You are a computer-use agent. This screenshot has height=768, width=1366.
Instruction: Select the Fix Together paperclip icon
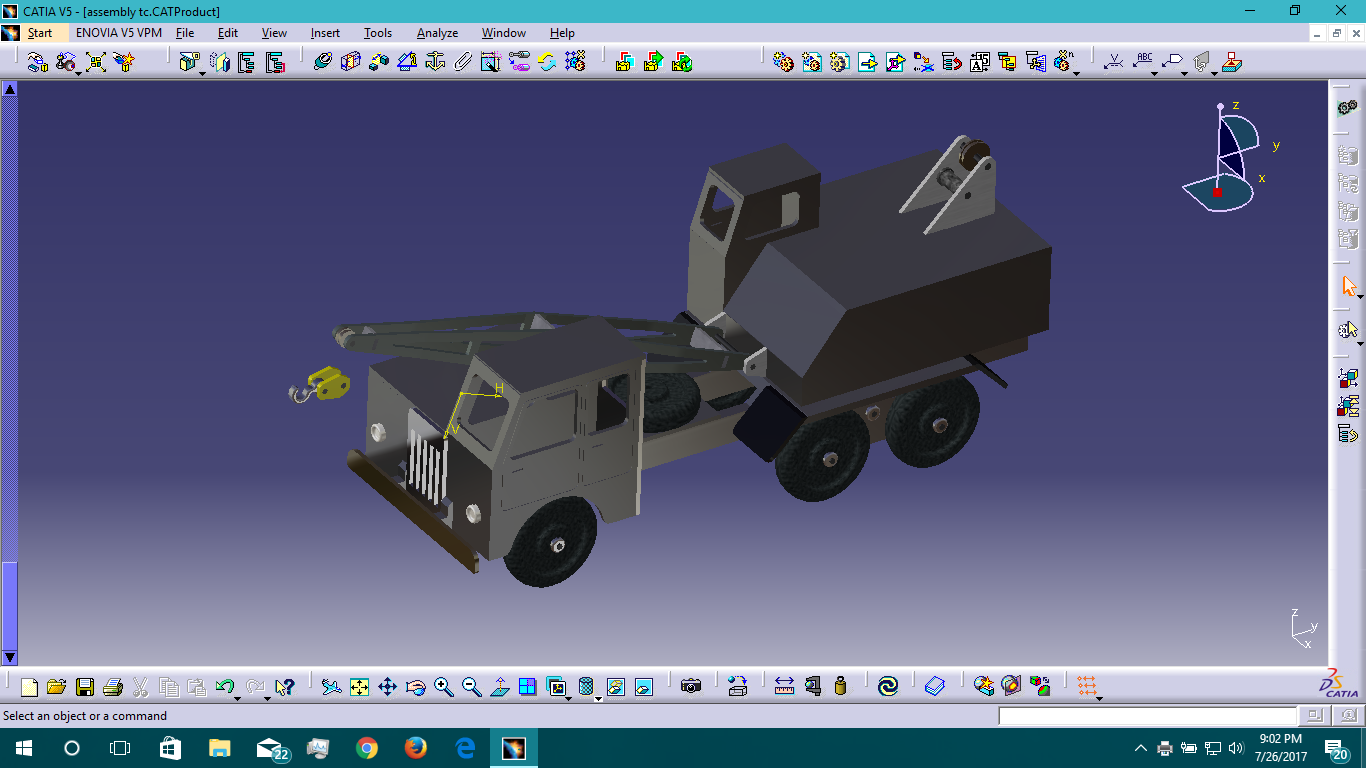462,62
